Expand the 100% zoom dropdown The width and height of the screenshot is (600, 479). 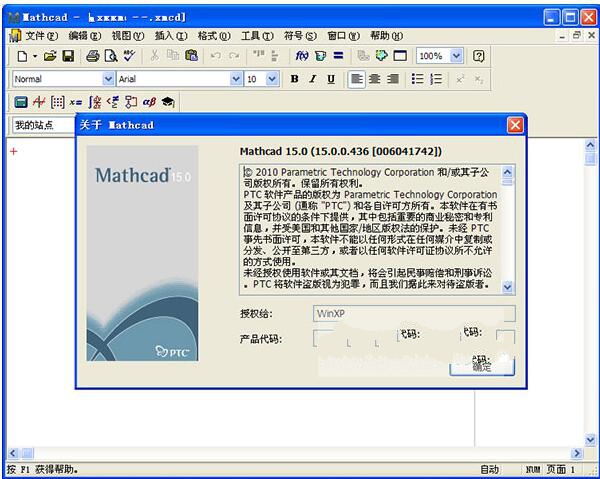click(456, 56)
